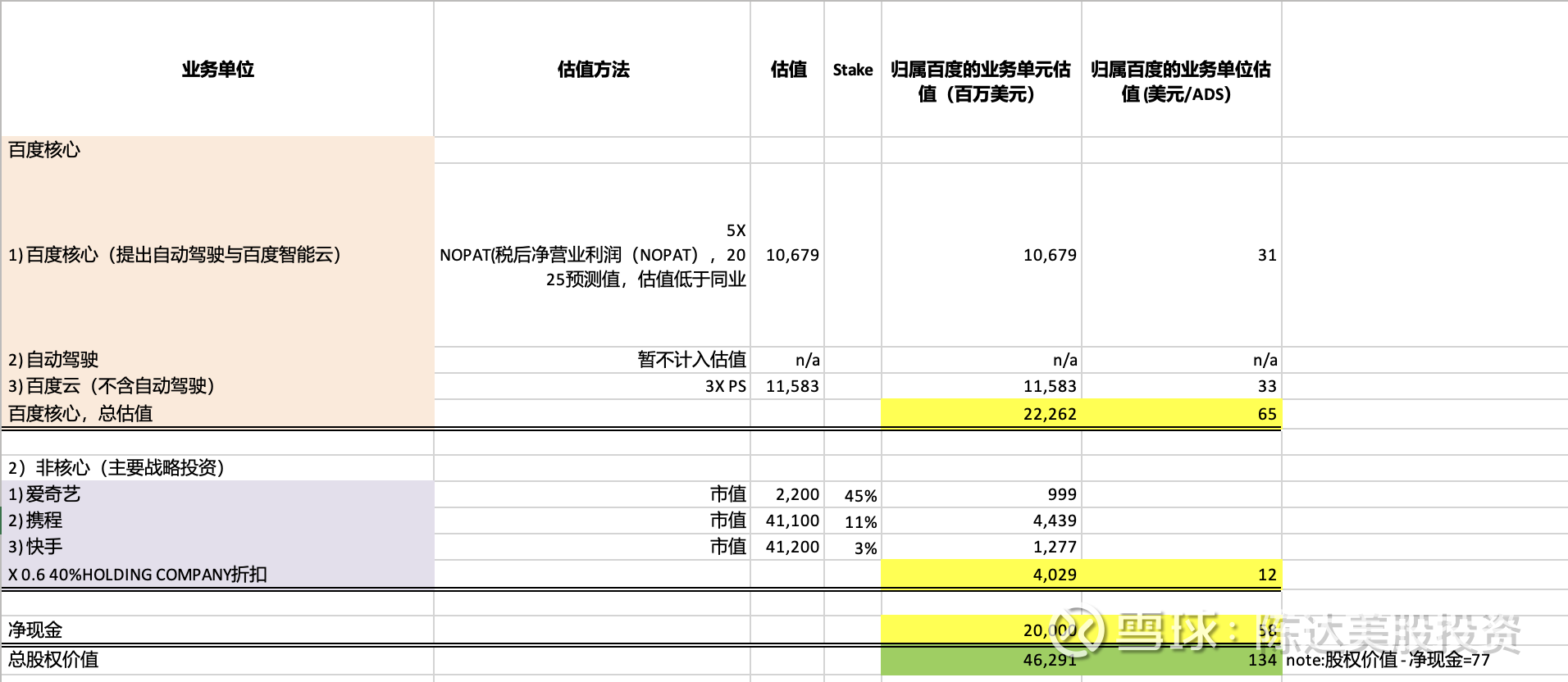Click the 百度核心，总估值 label
The width and height of the screenshot is (1568, 682).
tap(217, 413)
